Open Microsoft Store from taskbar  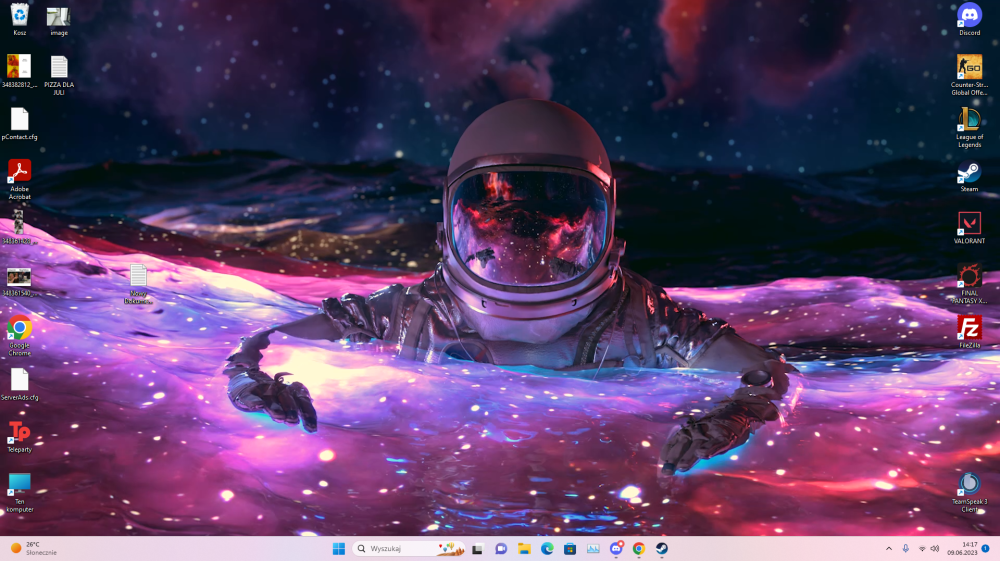tap(570, 549)
